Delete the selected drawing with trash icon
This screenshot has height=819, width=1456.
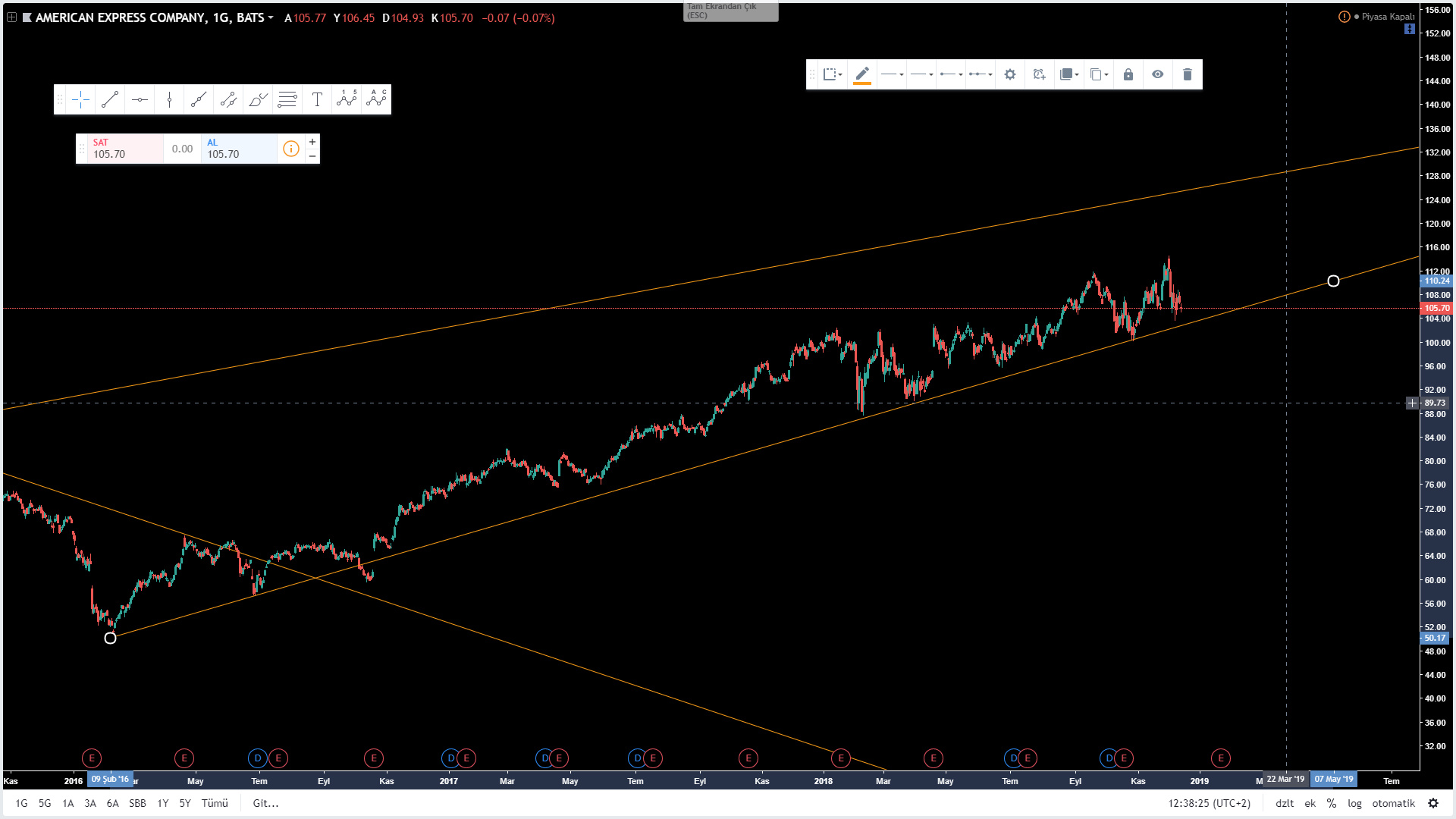pos(1187,74)
